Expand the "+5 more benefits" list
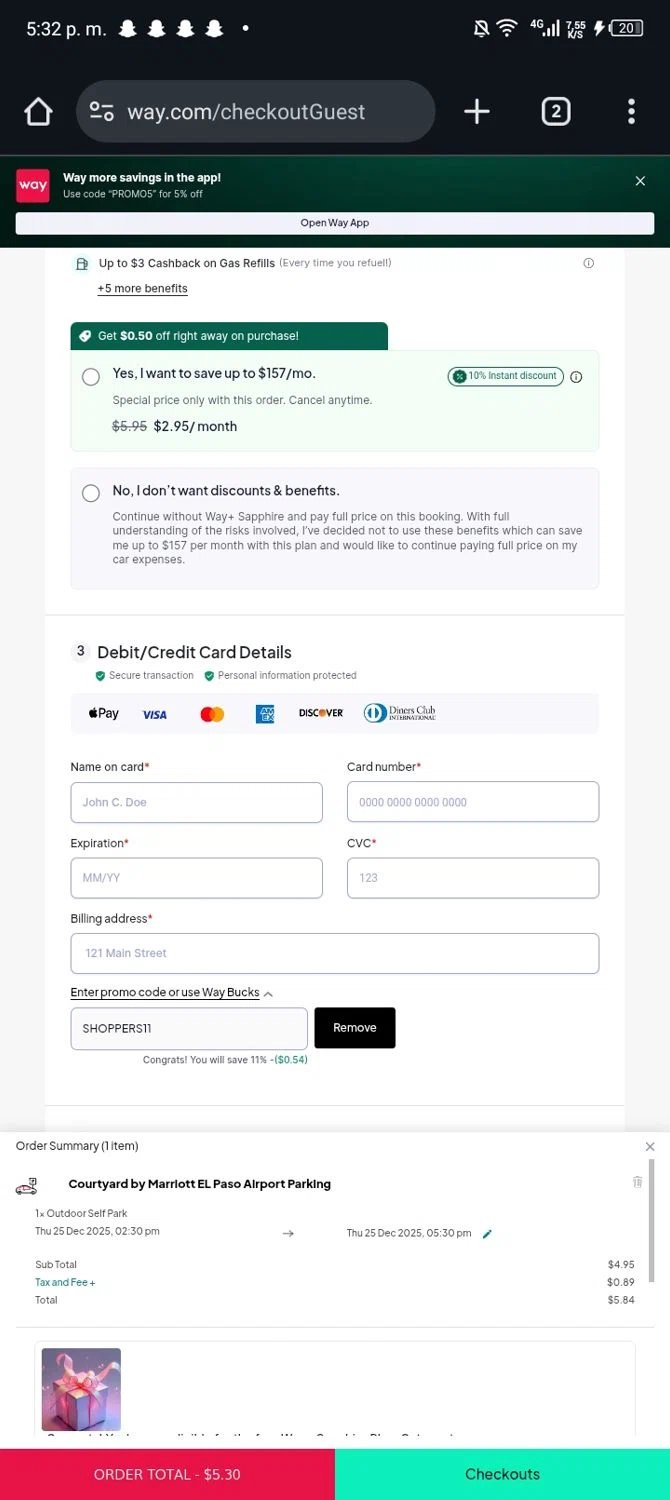Image resolution: width=670 pixels, height=1500 pixels. pos(142,289)
